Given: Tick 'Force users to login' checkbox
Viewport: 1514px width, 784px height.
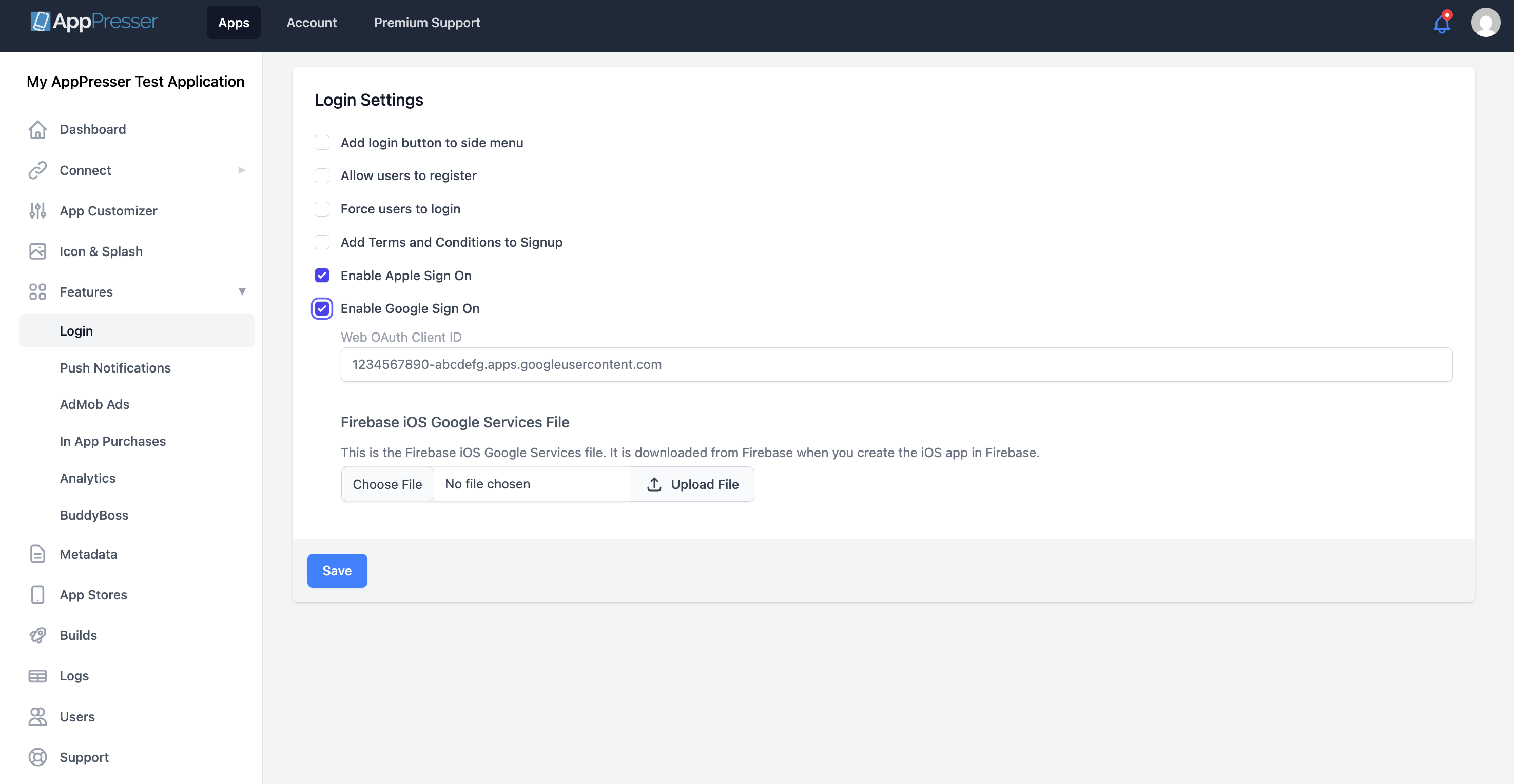Looking at the screenshot, I should tap(322, 209).
